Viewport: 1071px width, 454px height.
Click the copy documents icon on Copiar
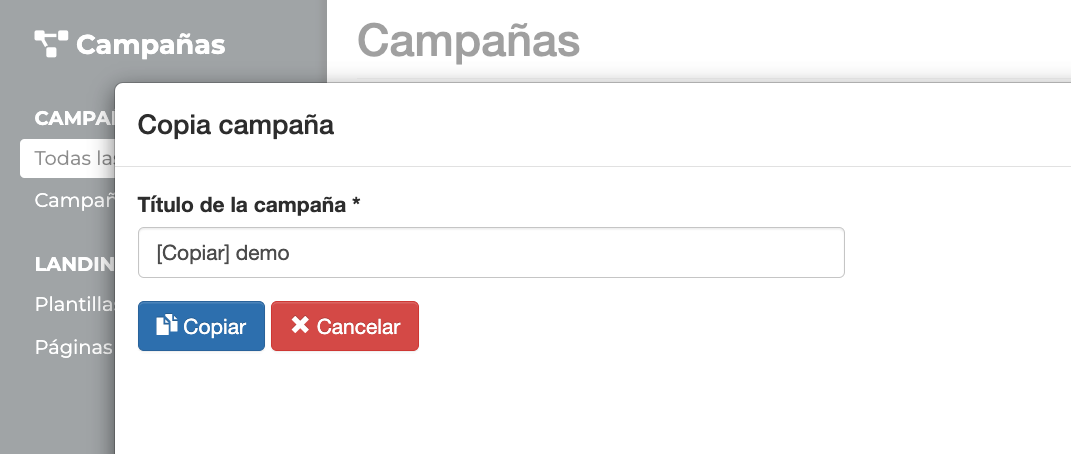167,325
